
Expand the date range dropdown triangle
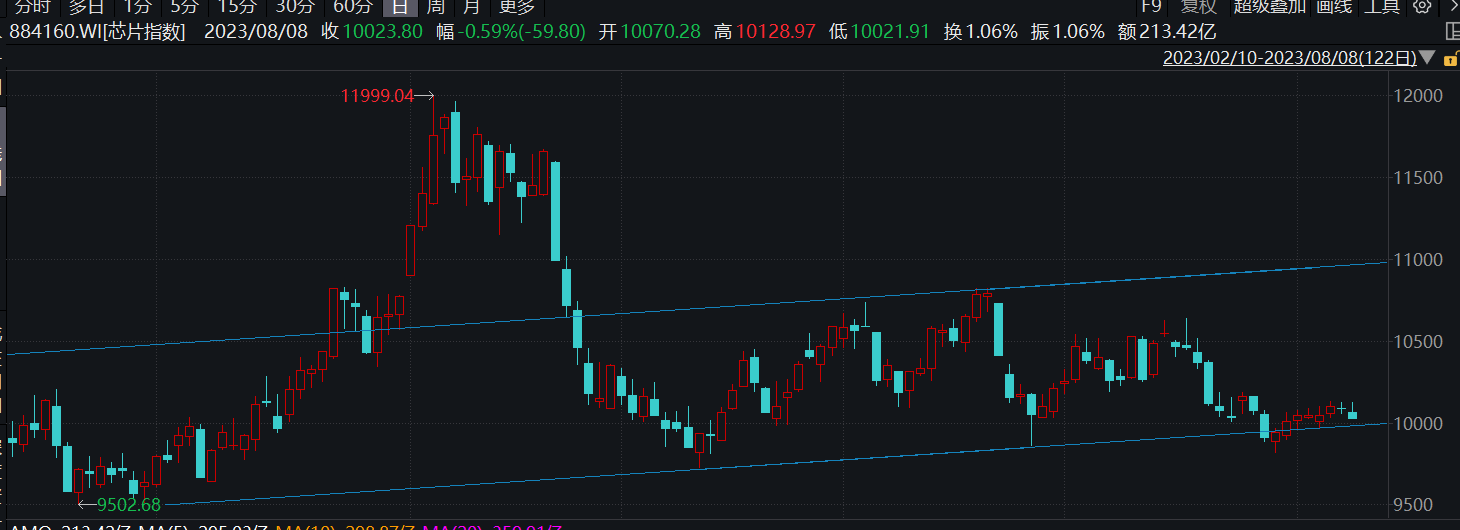1427,58
